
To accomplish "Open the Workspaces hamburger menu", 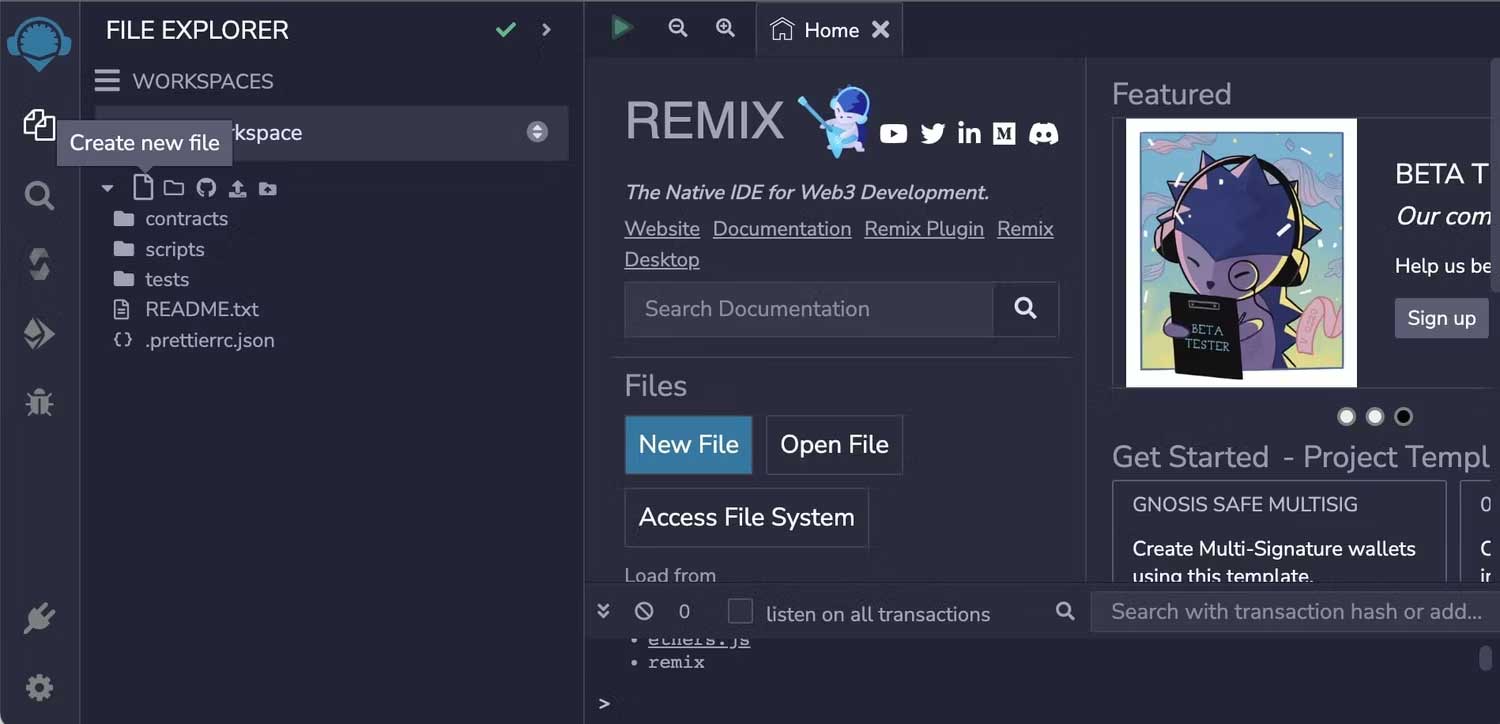I will pyautogui.click(x=105, y=81).
